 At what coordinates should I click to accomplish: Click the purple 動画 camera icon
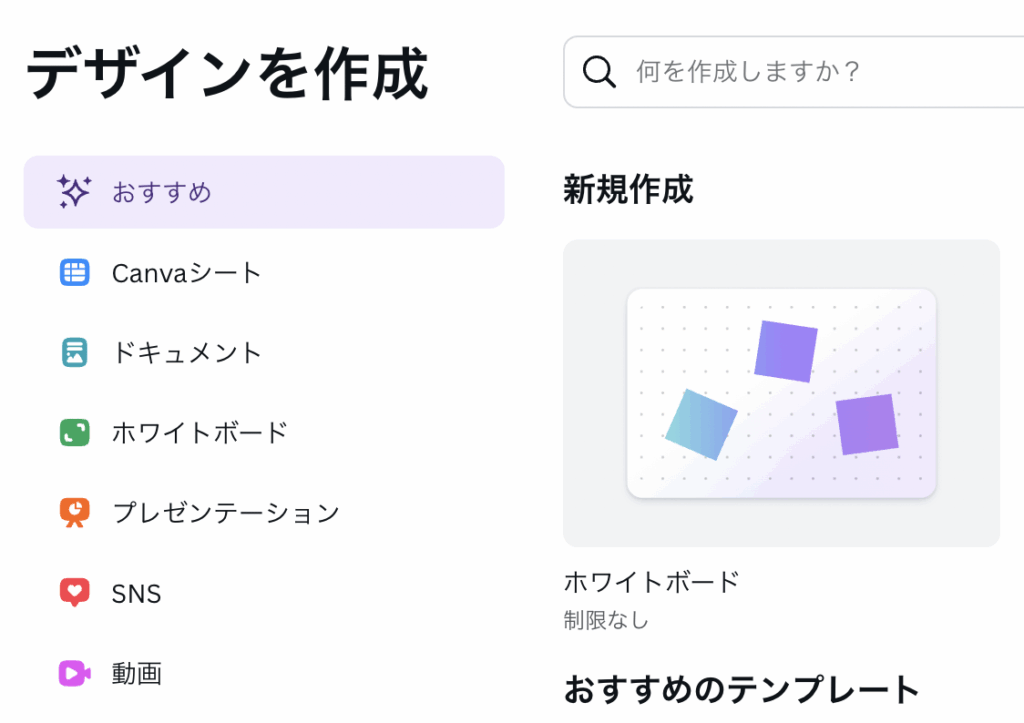[74, 673]
